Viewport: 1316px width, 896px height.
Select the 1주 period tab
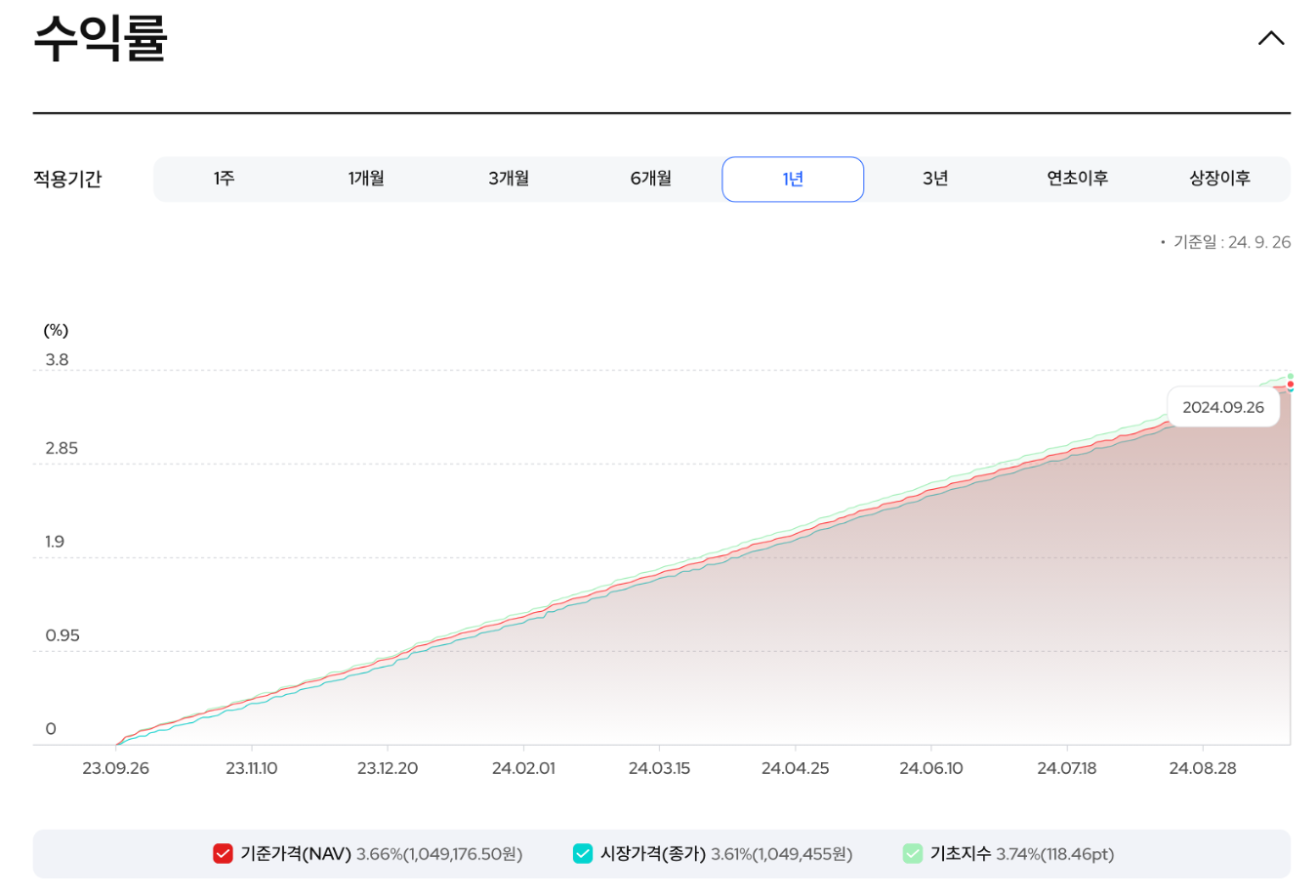225,179
